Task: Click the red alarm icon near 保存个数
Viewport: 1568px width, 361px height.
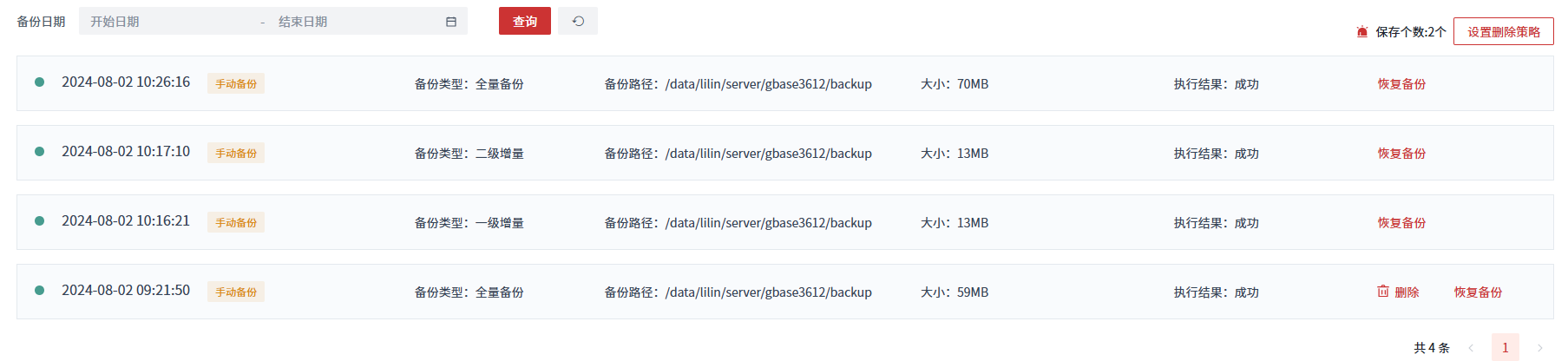Action: (1362, 32)
